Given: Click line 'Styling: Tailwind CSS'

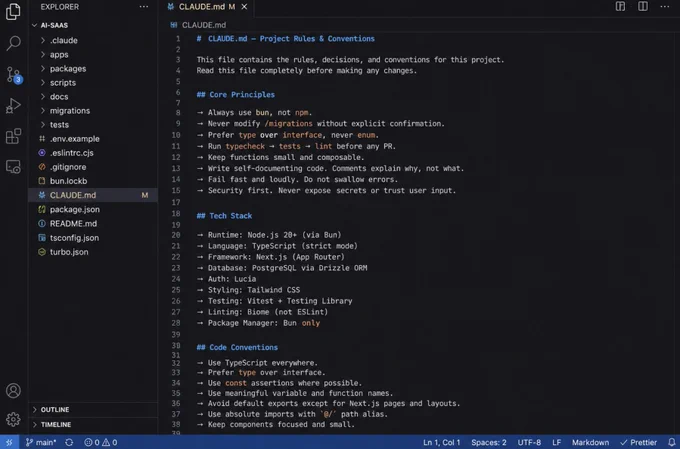Looking at the screenshot, I should (x=248, y=290).
